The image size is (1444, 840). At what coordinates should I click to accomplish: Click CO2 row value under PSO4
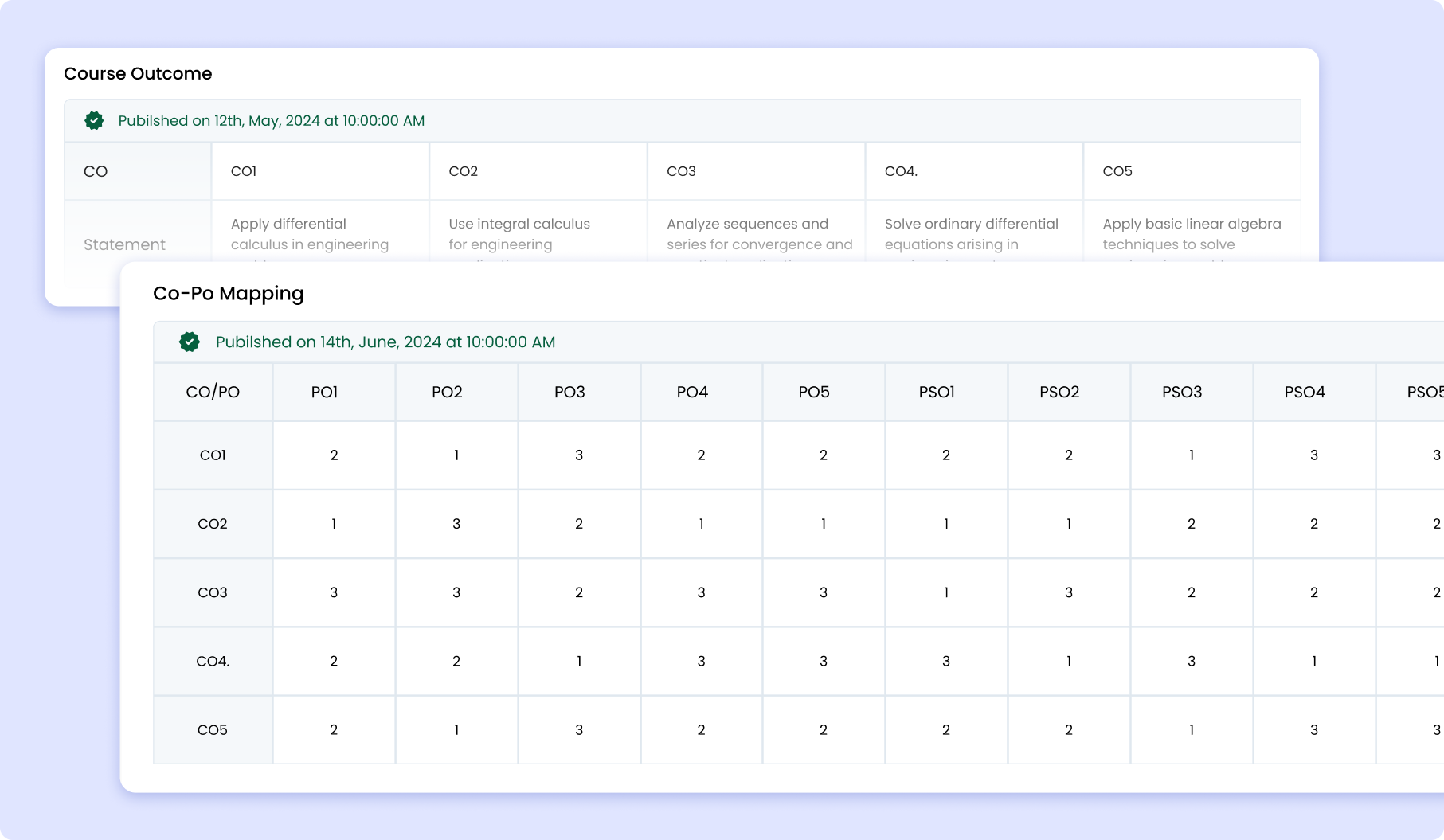(1314, 524)
